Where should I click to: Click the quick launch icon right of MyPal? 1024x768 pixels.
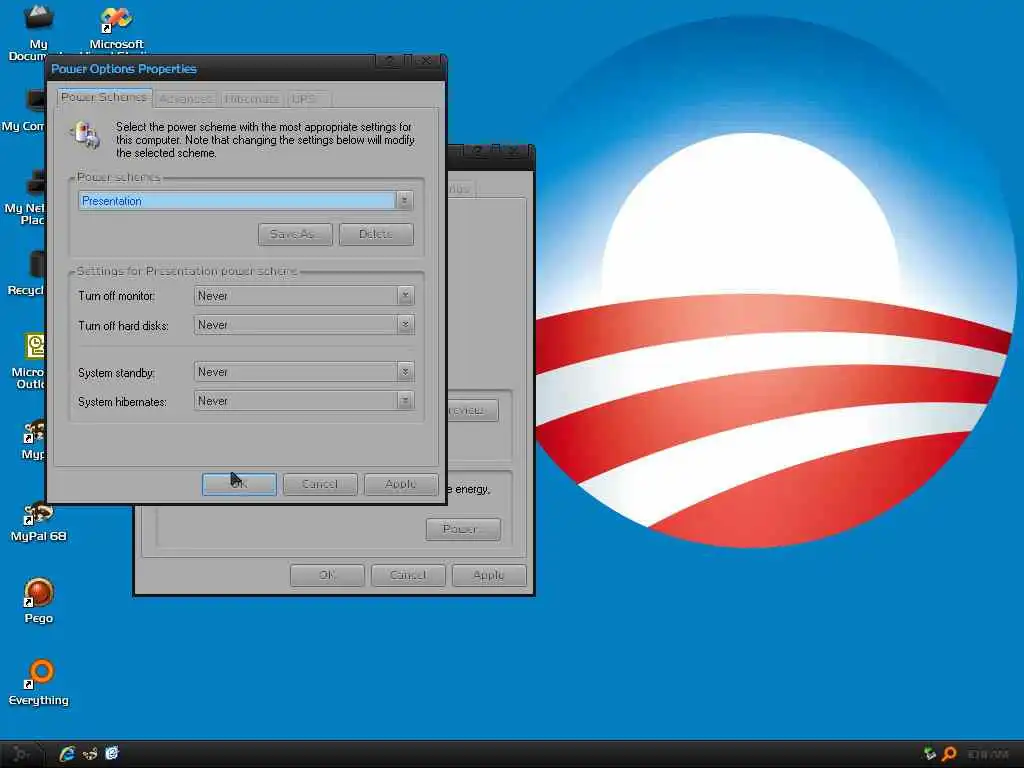[112, 754]
